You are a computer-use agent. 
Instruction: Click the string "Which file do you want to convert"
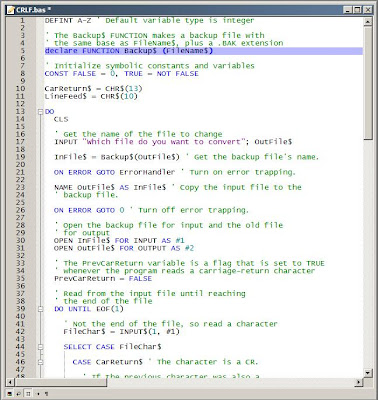(163, 142)
